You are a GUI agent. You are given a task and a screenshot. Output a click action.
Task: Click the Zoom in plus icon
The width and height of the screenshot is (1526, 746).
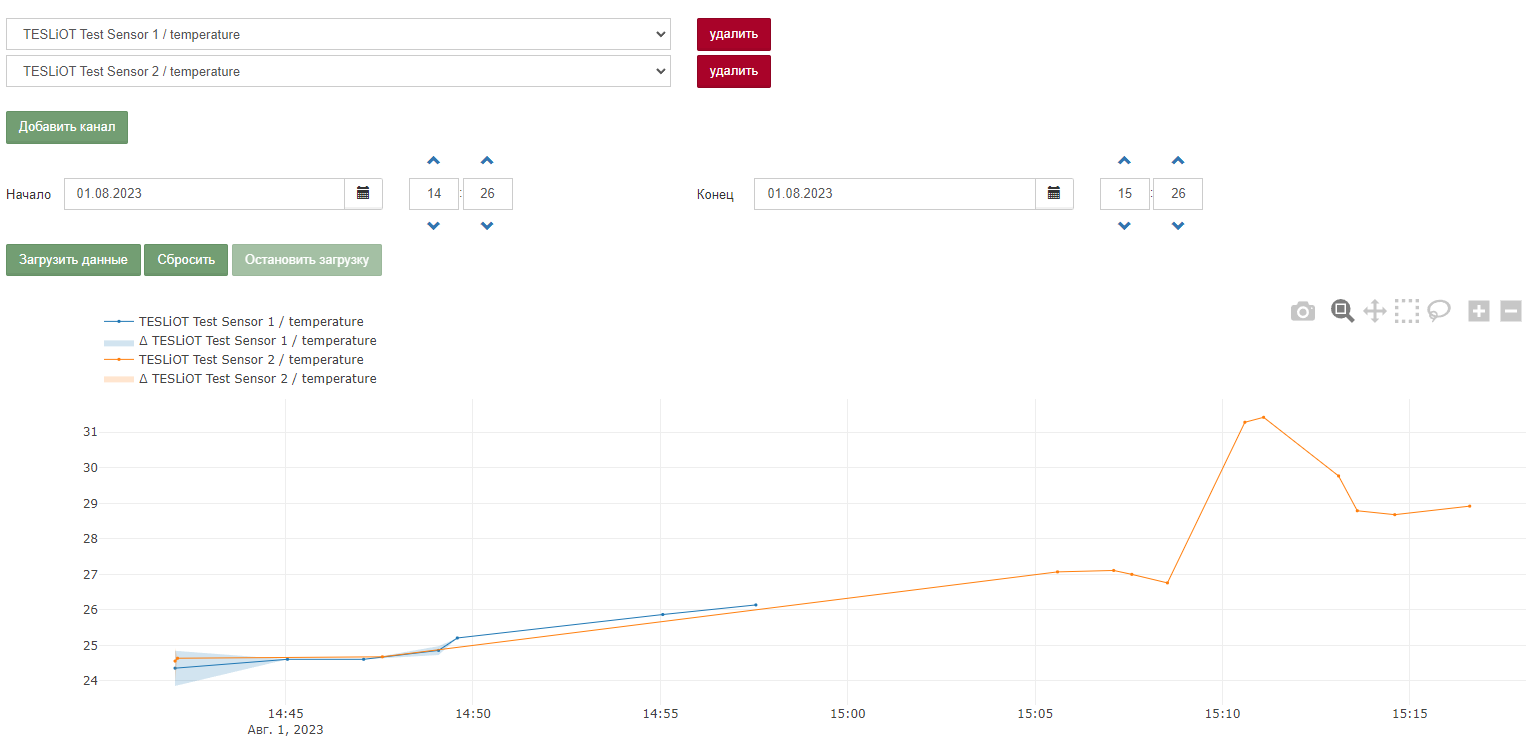pos(1479,311)
